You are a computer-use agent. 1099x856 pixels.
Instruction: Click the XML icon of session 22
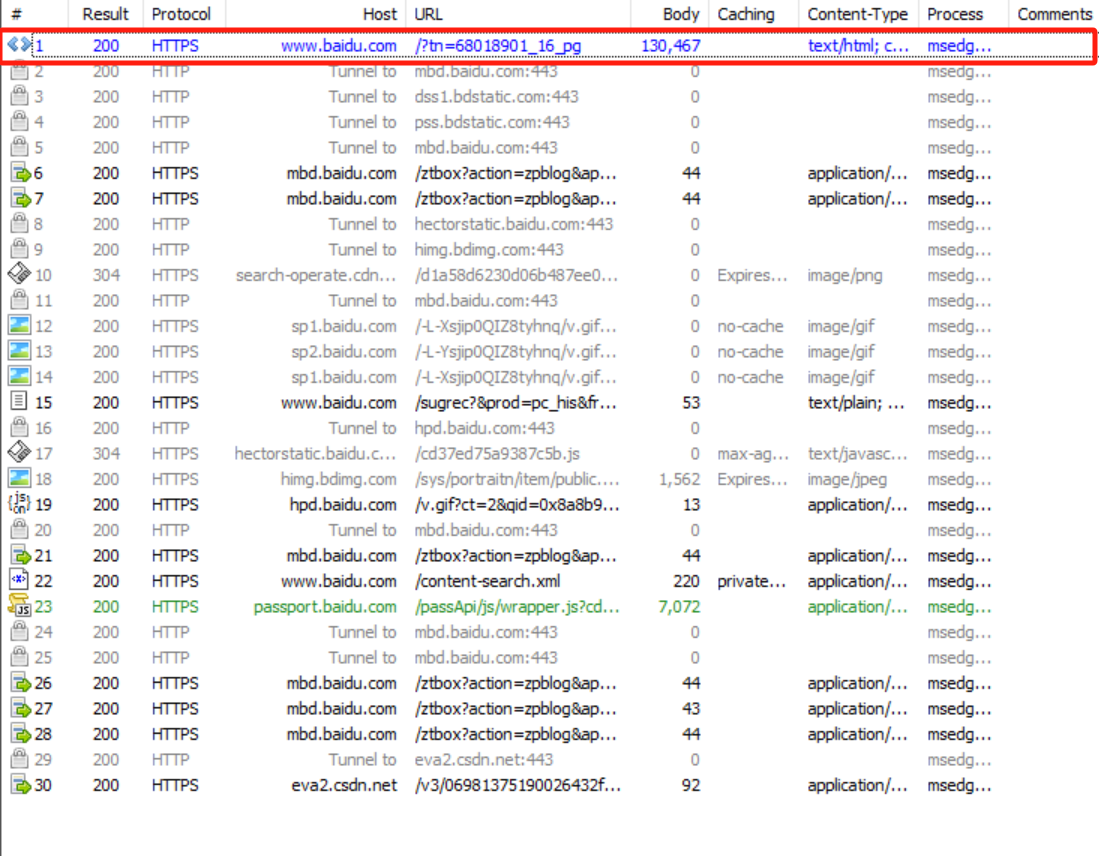tap(19, 580)
